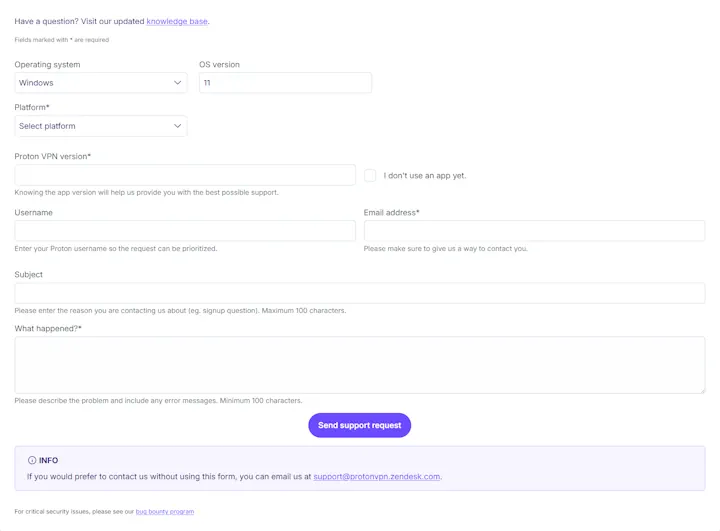720x531 pixels.
Task: Click the INFO circle icon
Action: (32, 460)
